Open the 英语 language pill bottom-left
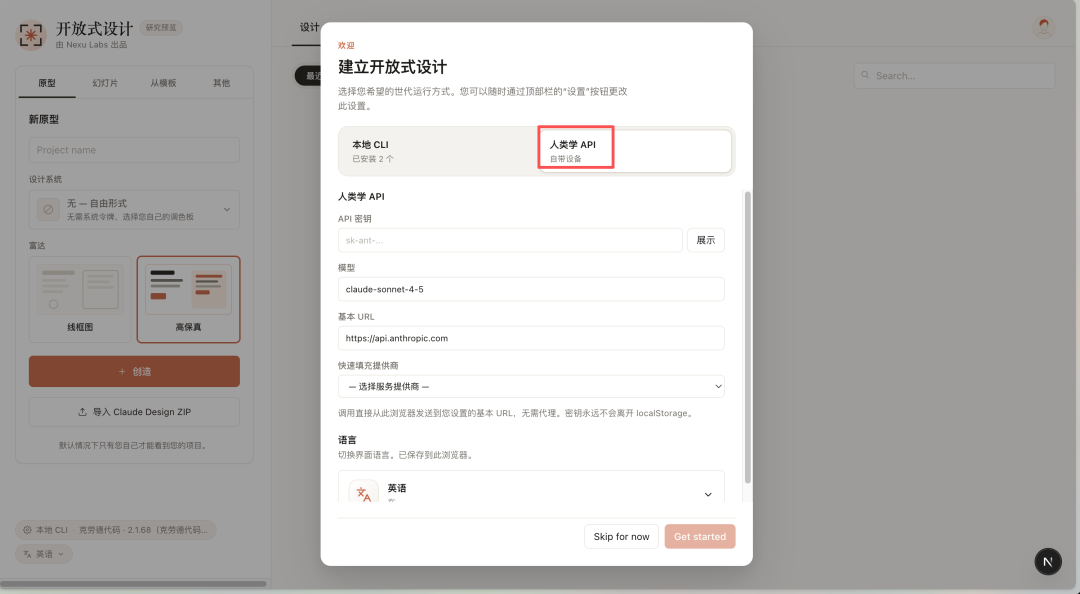 click(x=44, y=554)
